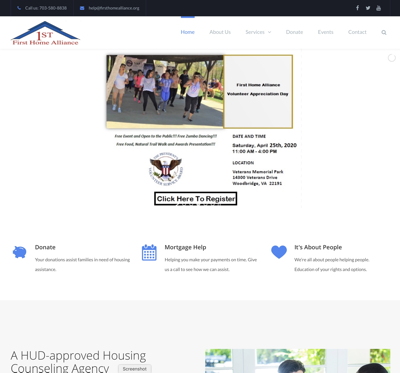Viewport: 400px width, 373px height.
Task: Click the envelope icon beside email address
Action: (x=82, y=8)
